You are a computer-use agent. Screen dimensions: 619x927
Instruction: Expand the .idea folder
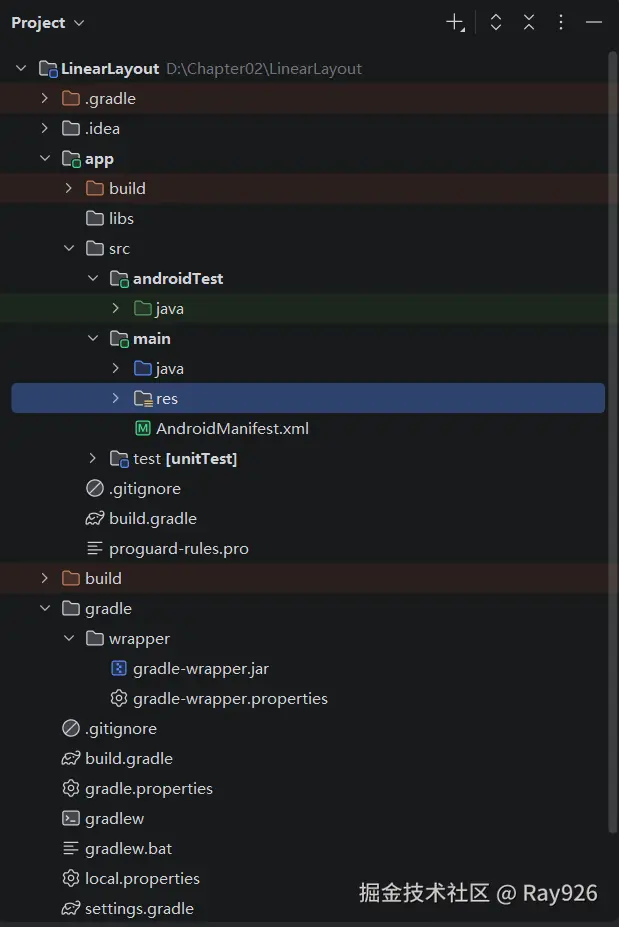click(x=45, y=129)
